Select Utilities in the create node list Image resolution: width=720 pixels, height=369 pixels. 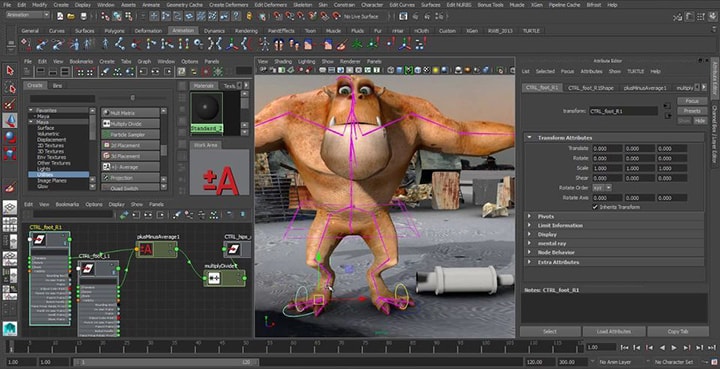click(x=59, y=175)
